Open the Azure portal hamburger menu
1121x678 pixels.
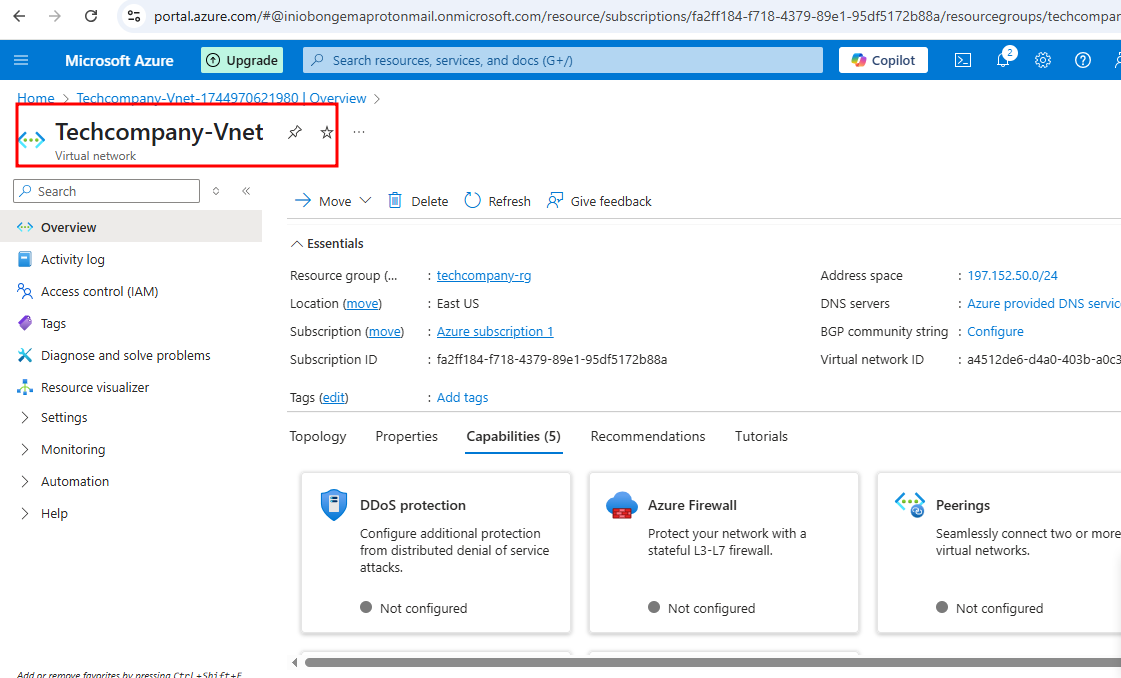[21, 60]
